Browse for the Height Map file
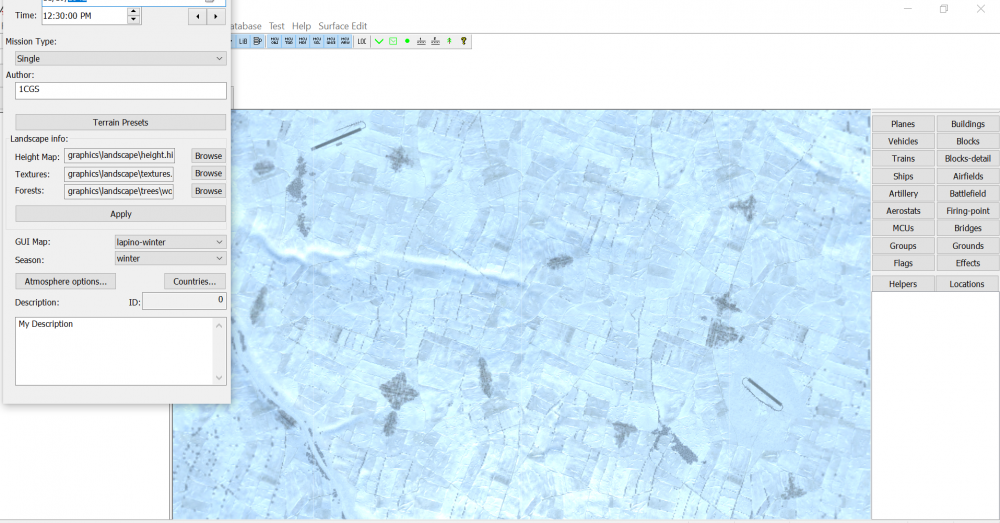The width and height of the screenshot is (1000, 523). tap(208, 156)
